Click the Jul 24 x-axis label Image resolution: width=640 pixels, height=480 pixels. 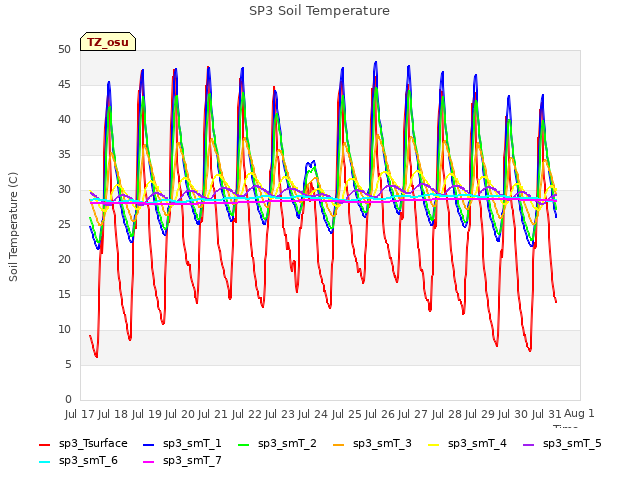coord(313,414)
